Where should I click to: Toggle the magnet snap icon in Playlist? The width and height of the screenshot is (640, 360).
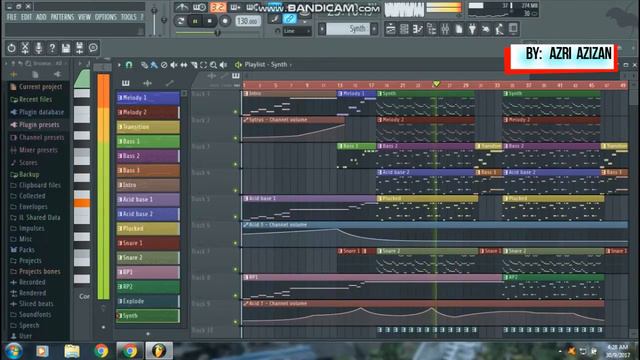tap(129, 64)
